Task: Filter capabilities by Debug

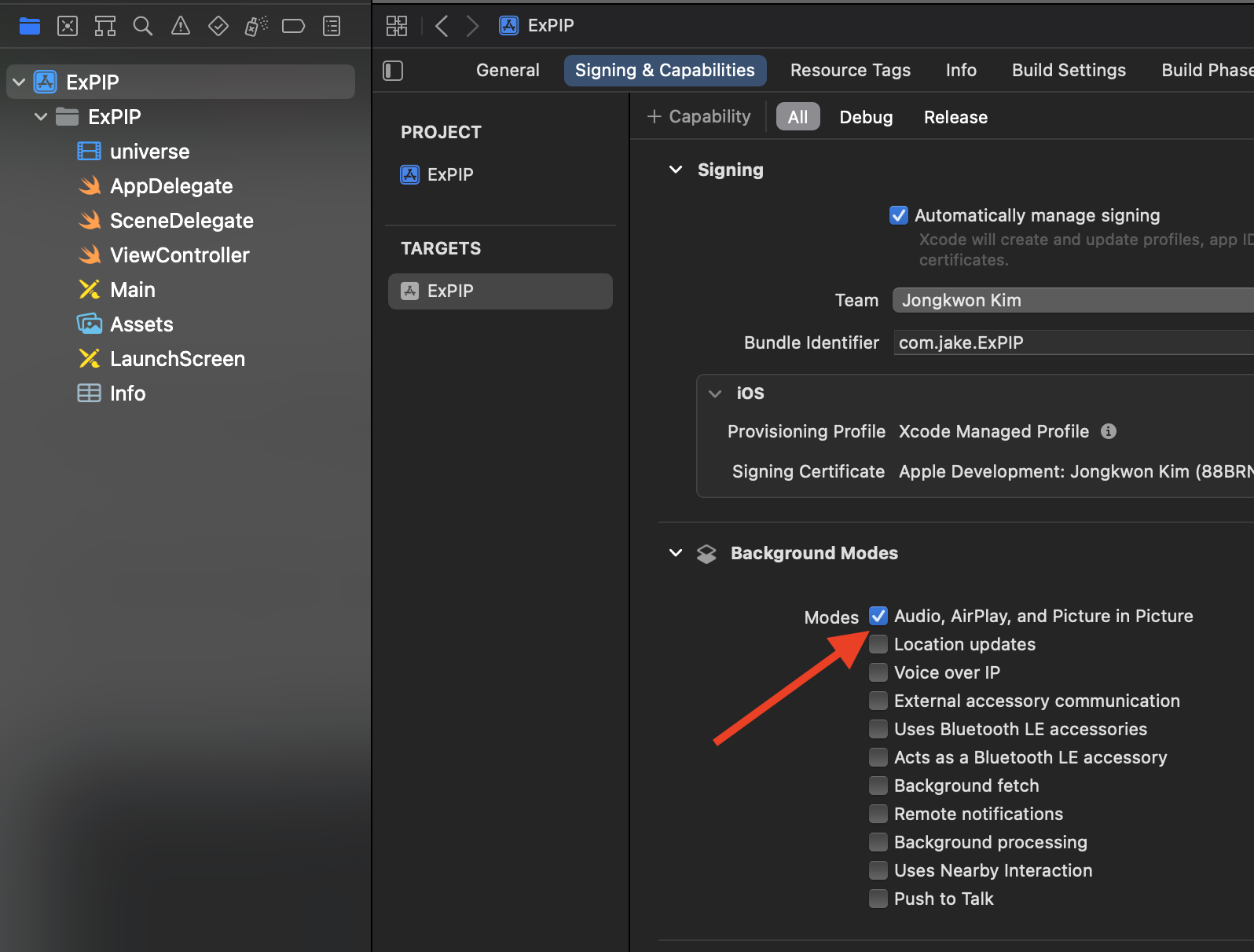Action: pos(866,117)
